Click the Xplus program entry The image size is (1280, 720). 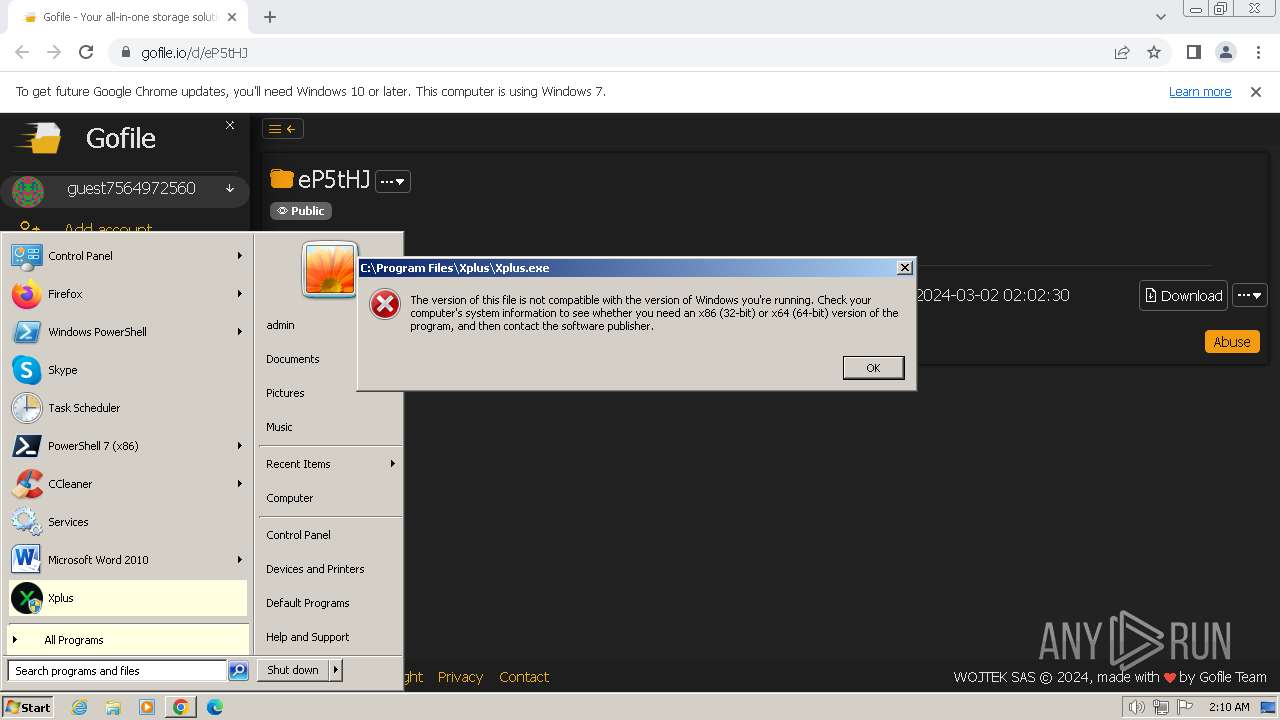pyautogui.click(x=128, y=598)
